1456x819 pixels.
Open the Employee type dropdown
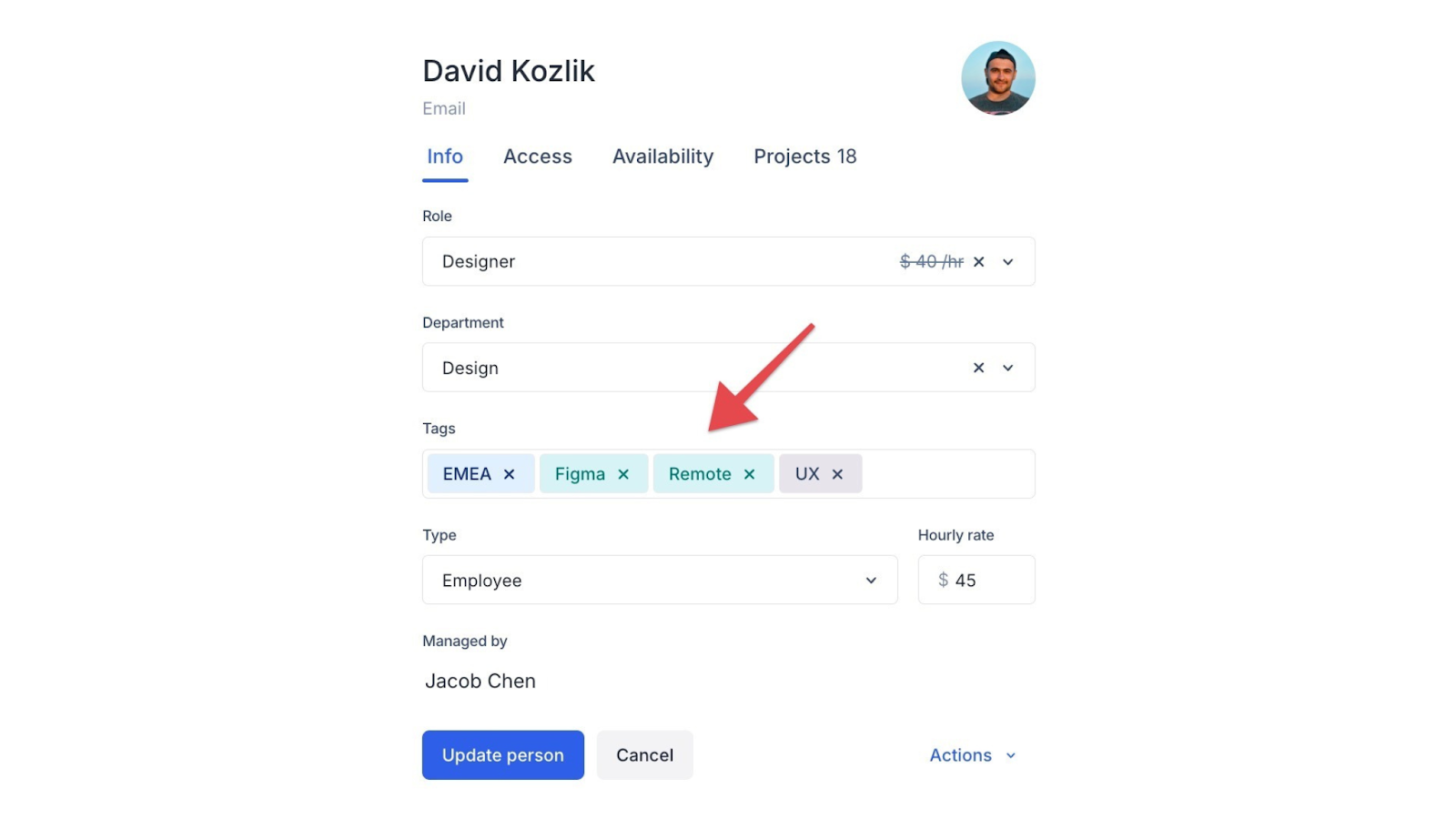click(660, 580)
